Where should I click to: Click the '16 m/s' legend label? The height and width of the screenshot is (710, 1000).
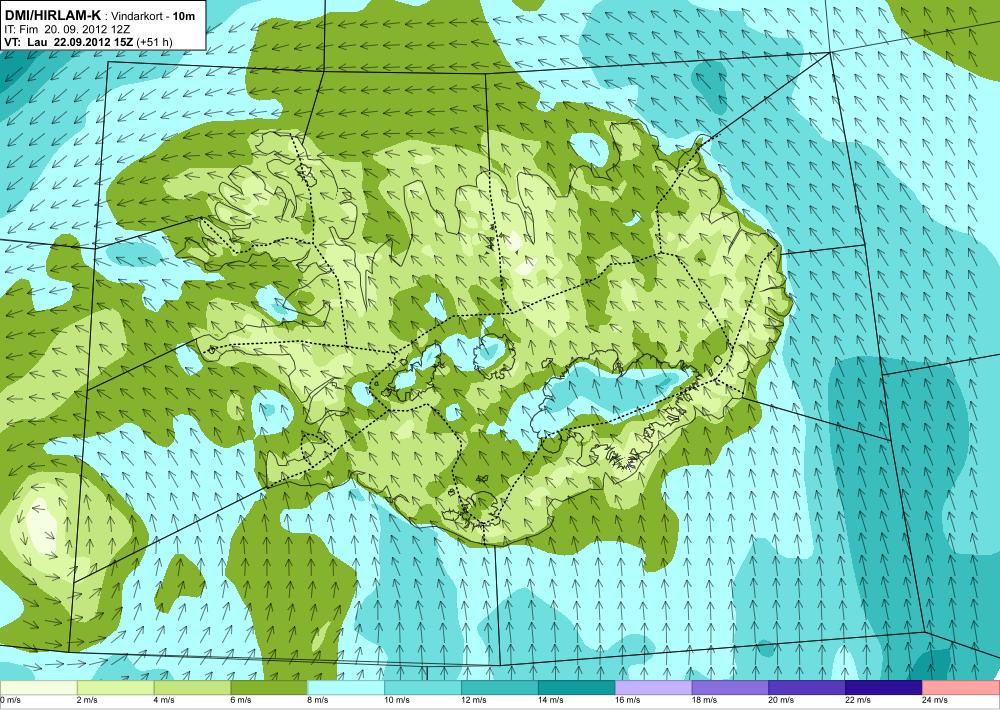627,700
